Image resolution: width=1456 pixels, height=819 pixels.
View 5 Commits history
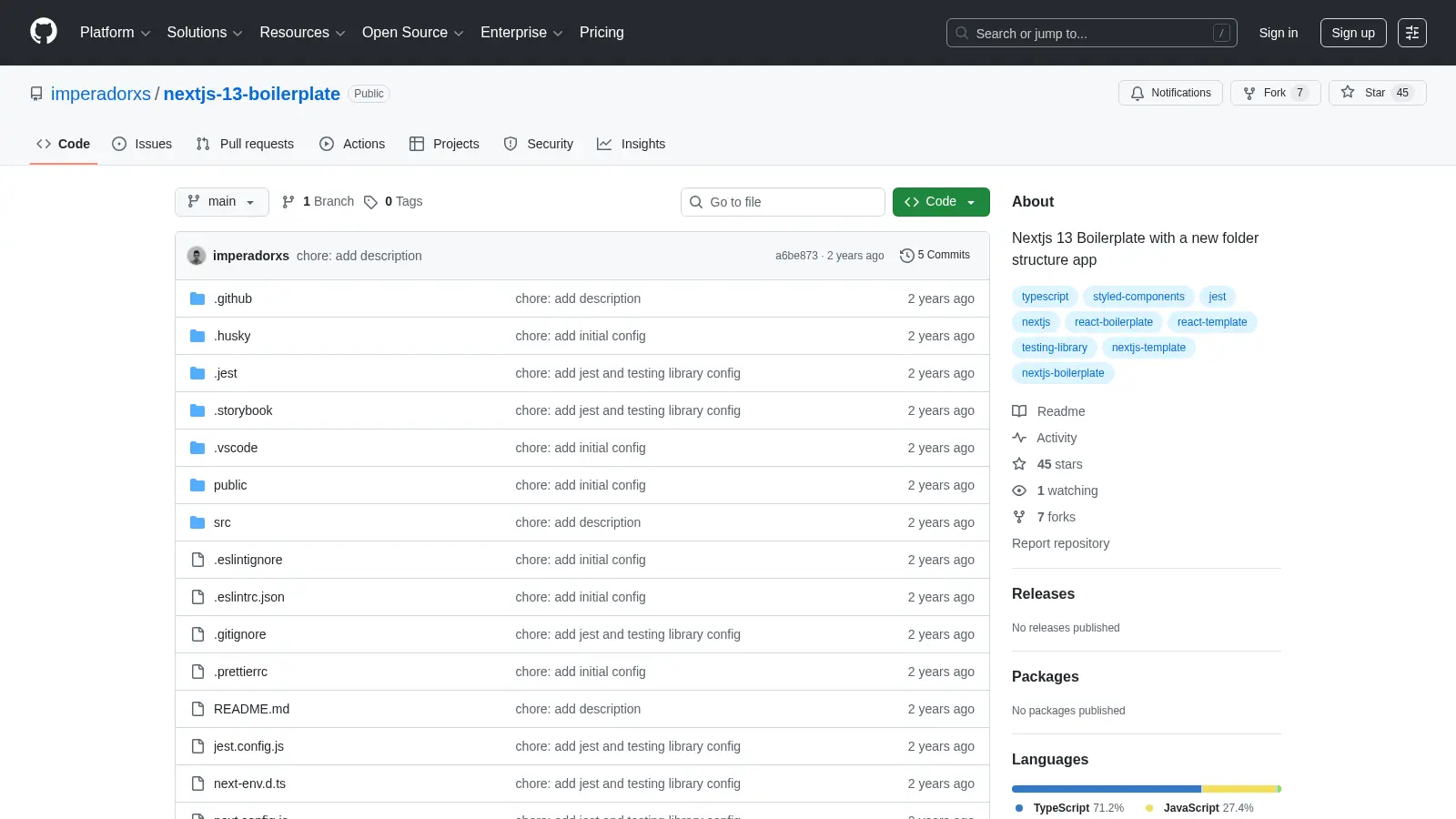(935, 256)
